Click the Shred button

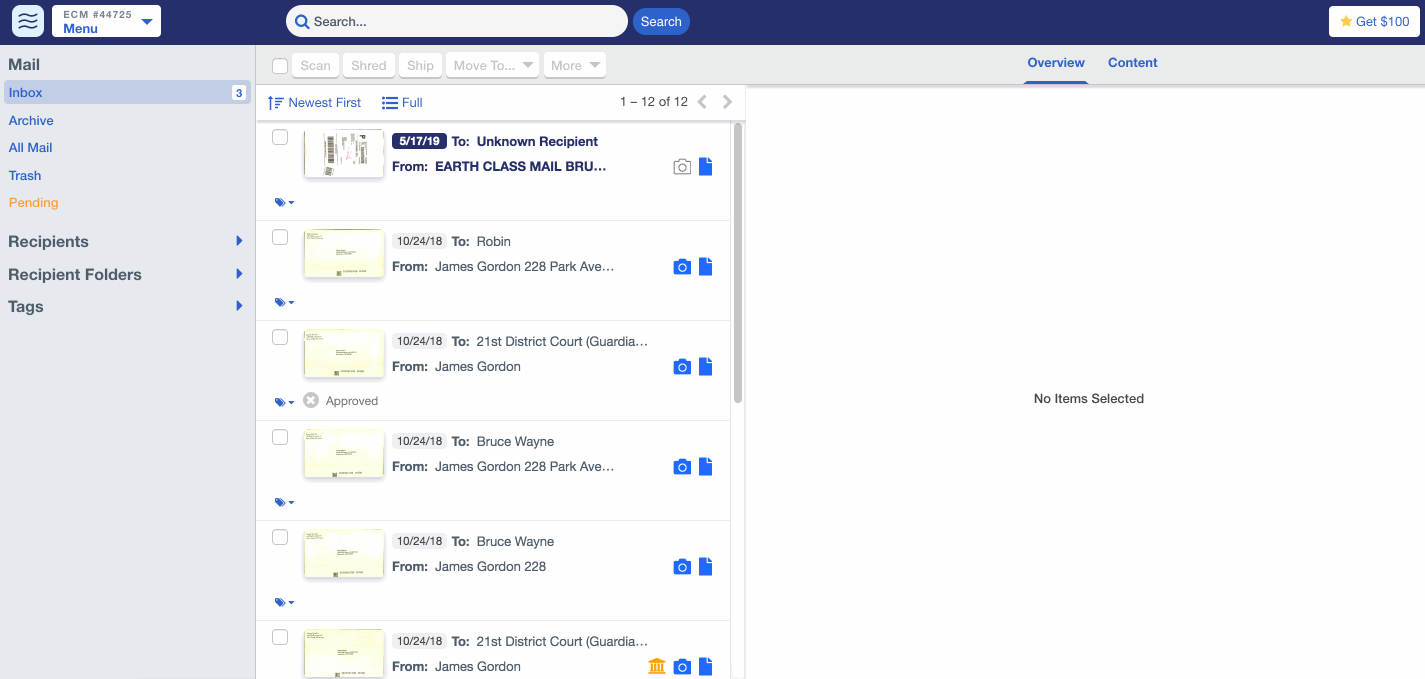368,65
